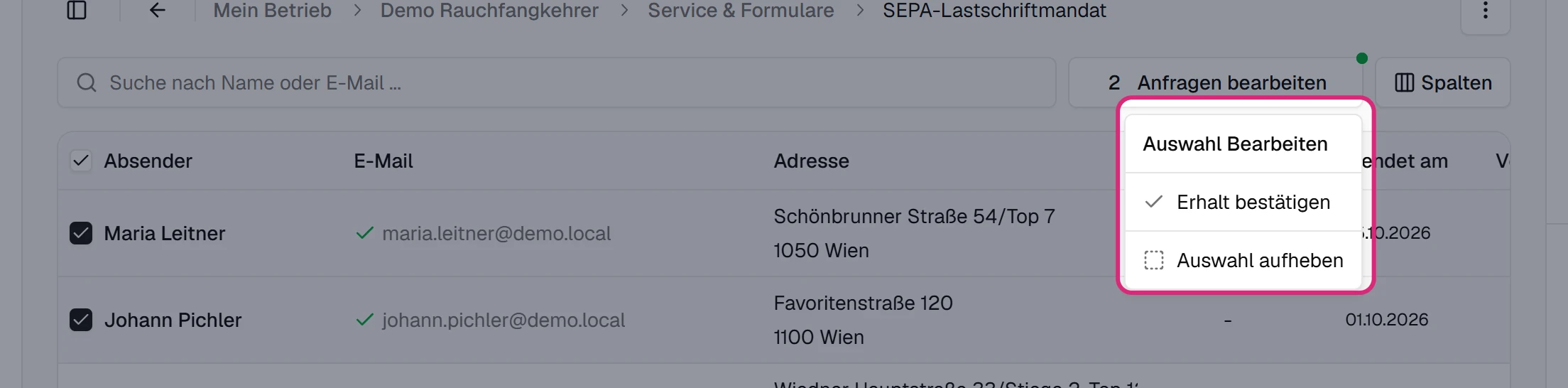Toggle the select-all checkbox next to Absender
This screenshot has width=1568, height=388.
click(81, 161)
